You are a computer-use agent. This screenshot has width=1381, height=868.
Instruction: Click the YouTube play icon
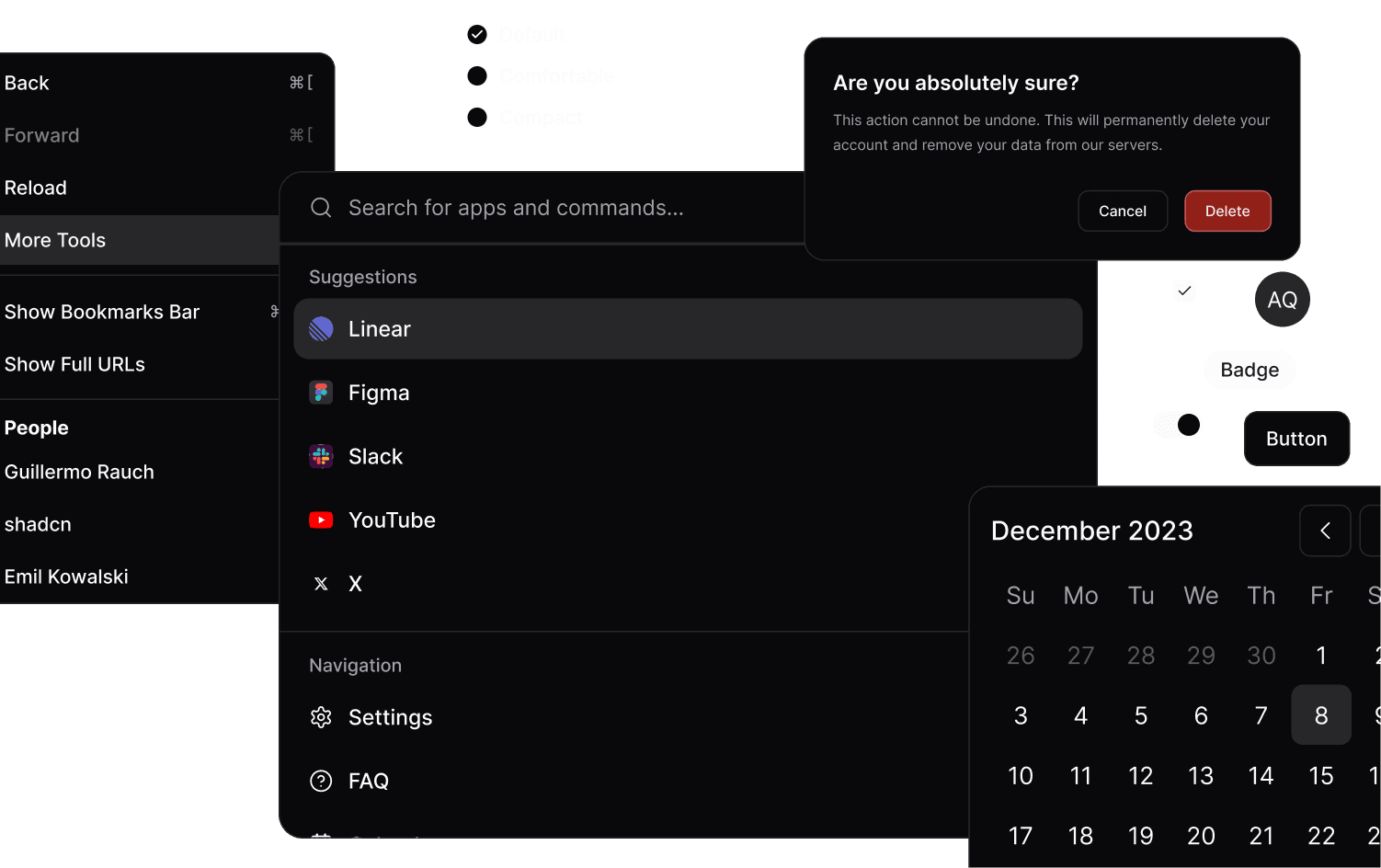tap(321, 520)
